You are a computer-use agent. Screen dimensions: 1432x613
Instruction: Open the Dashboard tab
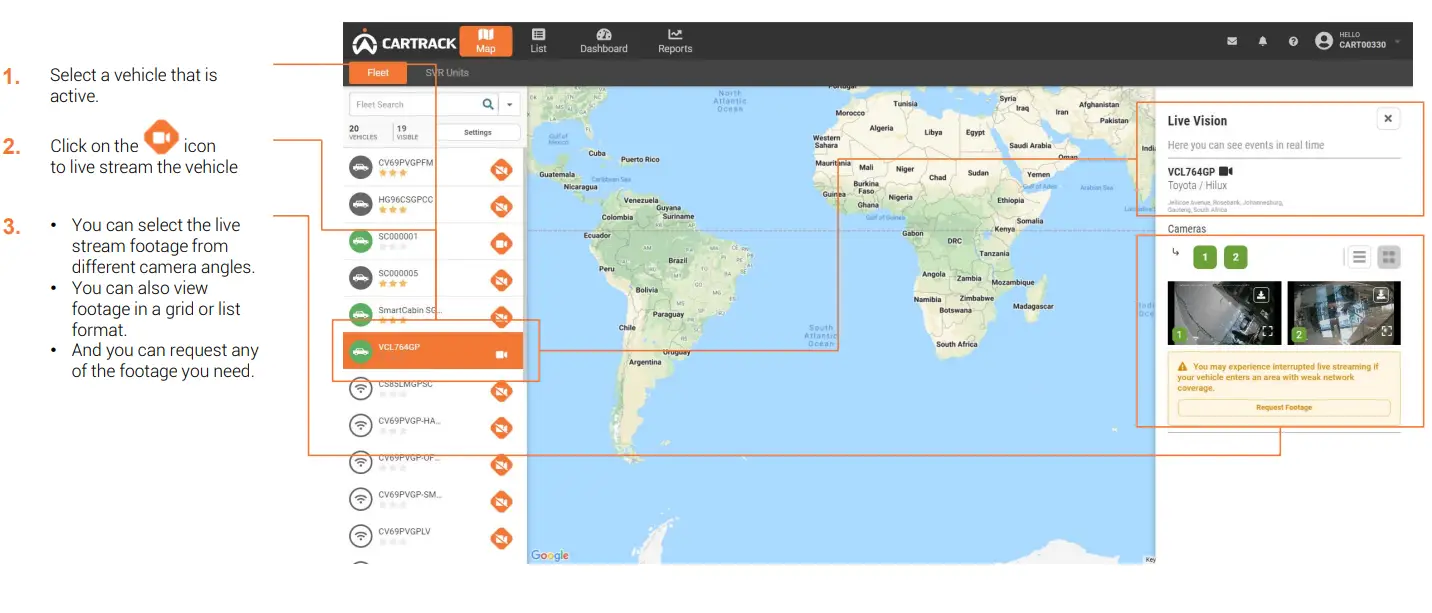point(604,41)
